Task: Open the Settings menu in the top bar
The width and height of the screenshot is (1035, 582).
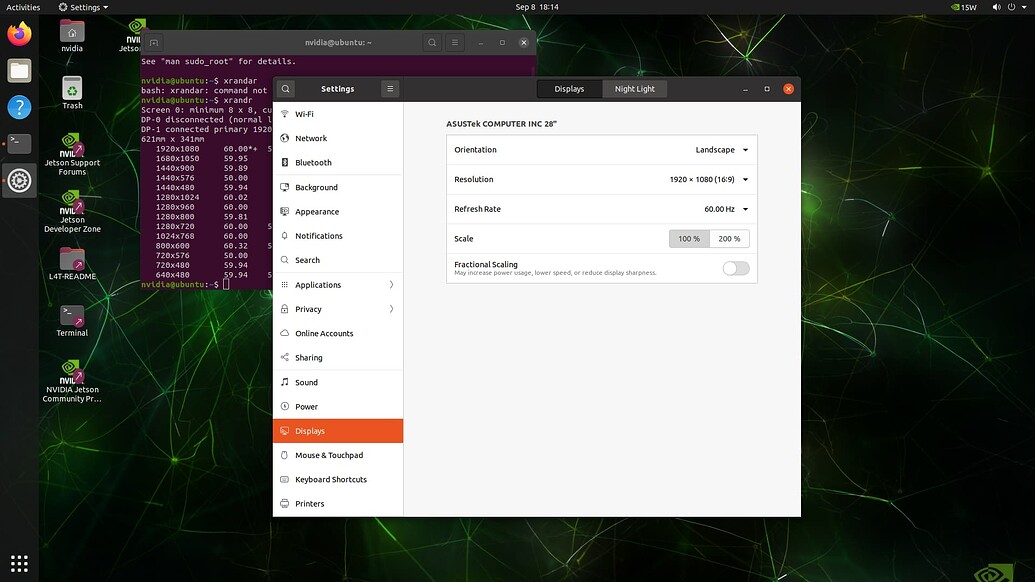Action: point(83,6)
